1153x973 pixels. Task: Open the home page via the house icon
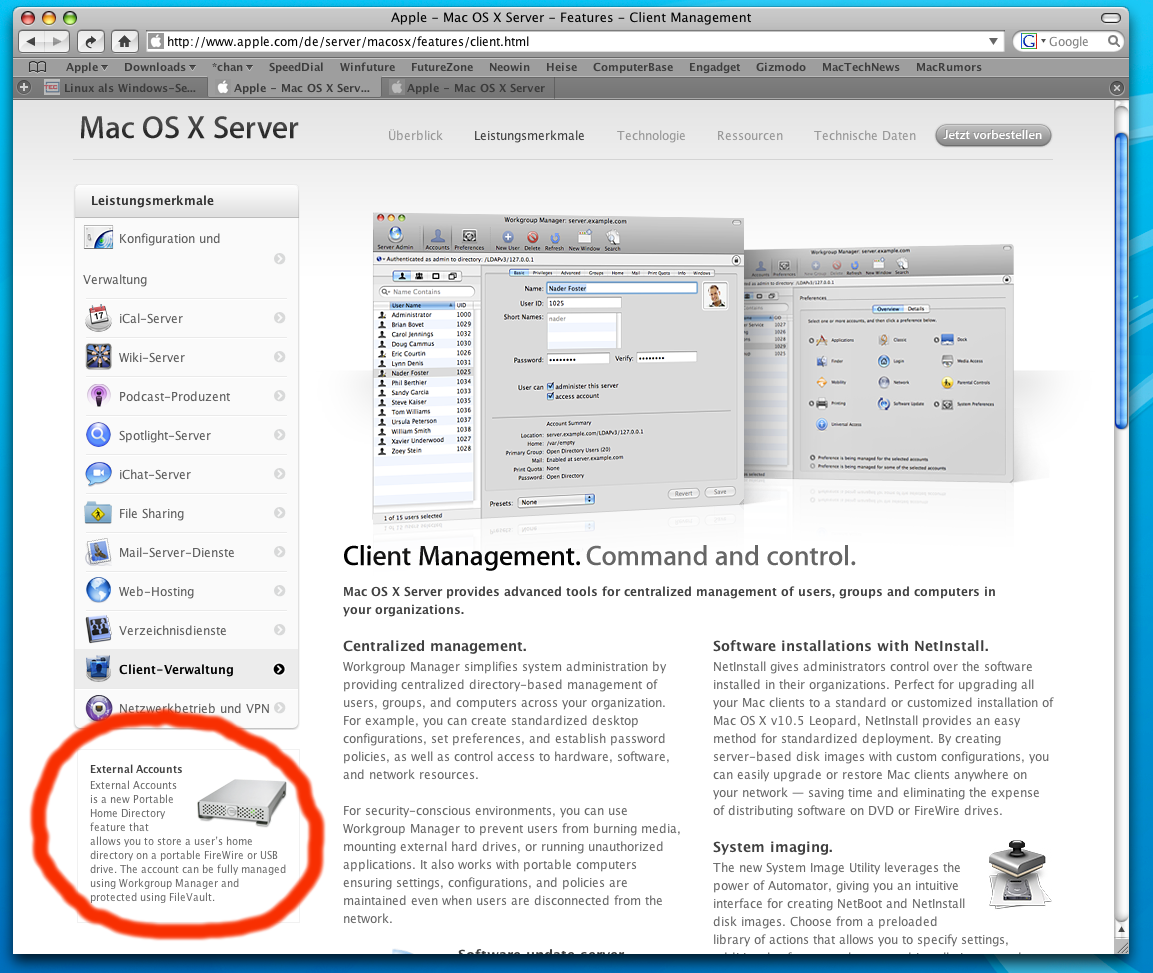tap(125, 42)
